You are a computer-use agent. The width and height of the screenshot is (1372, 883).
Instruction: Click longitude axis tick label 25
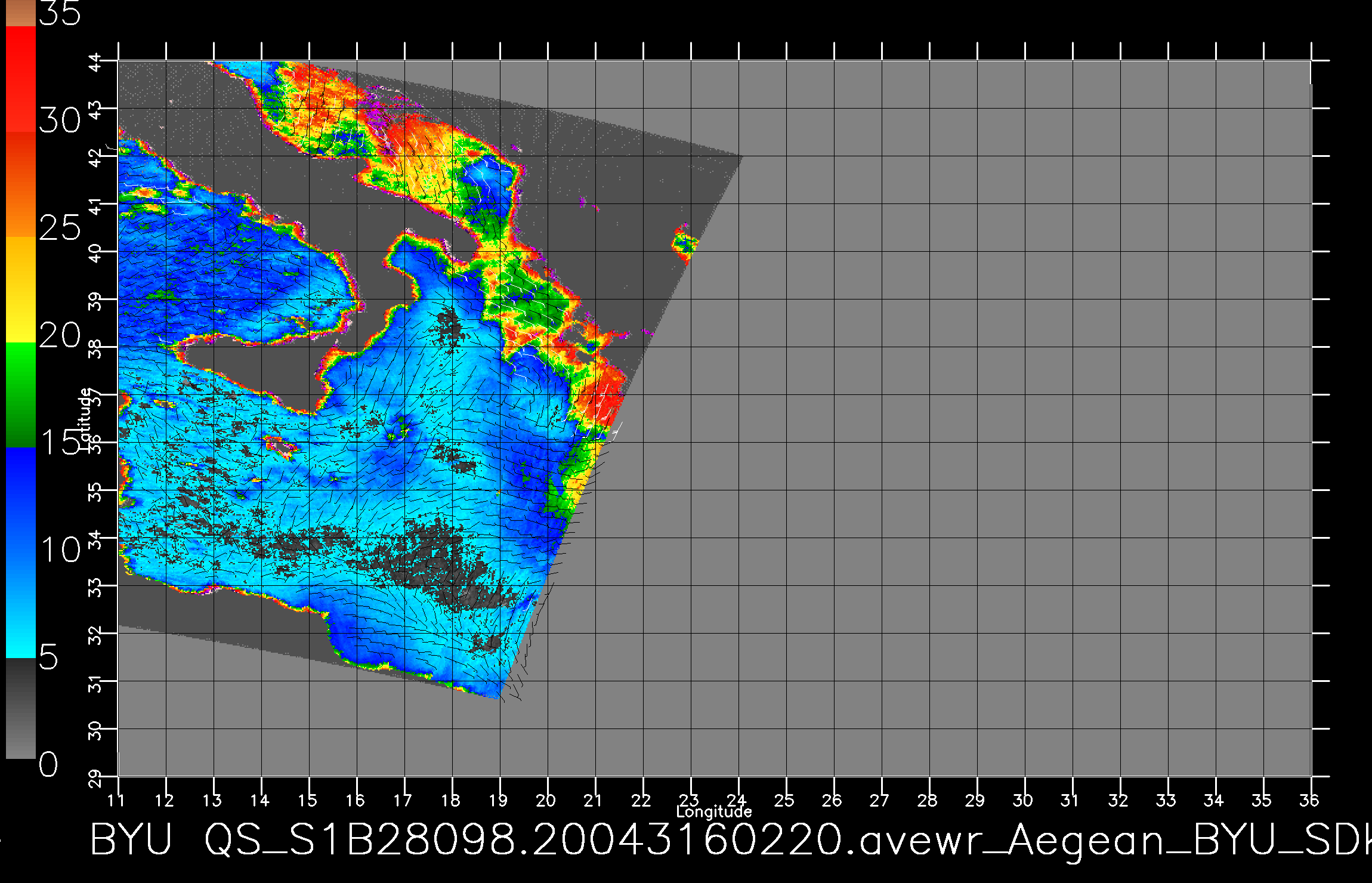(785, 799)
